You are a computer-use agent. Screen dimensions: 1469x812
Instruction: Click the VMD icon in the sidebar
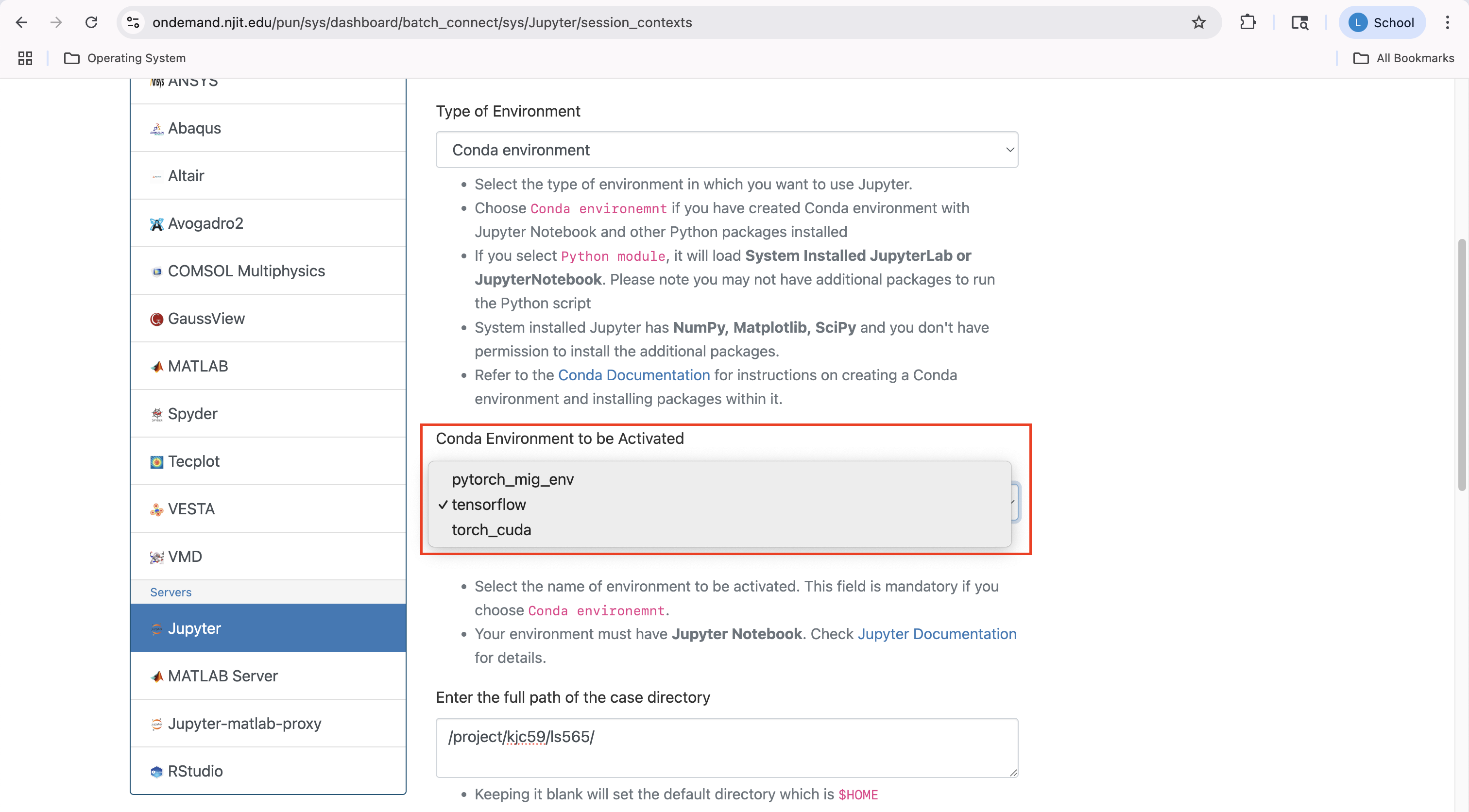[157, 557]
